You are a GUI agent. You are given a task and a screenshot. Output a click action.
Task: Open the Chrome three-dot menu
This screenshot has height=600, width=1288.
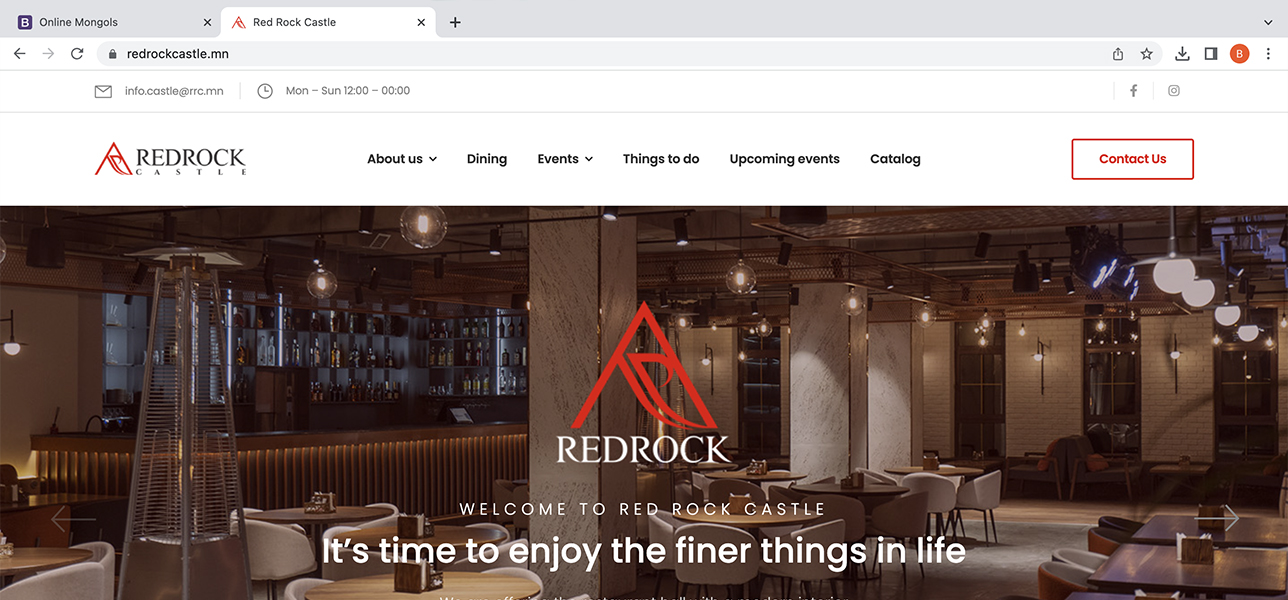[1269, 54]
